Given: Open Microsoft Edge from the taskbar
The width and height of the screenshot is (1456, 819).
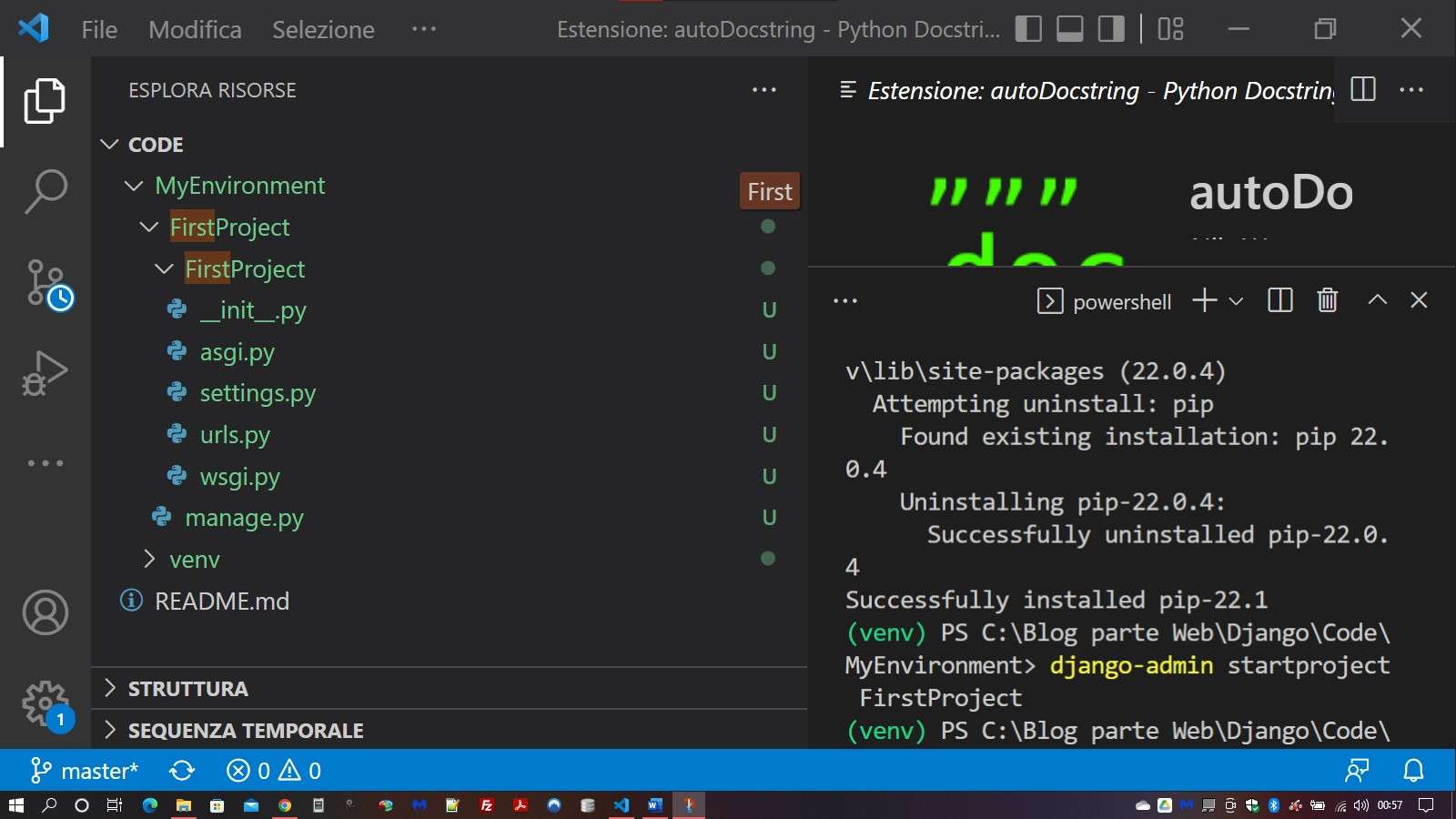Looking at the screenshot, I should [x=150, y=804].
